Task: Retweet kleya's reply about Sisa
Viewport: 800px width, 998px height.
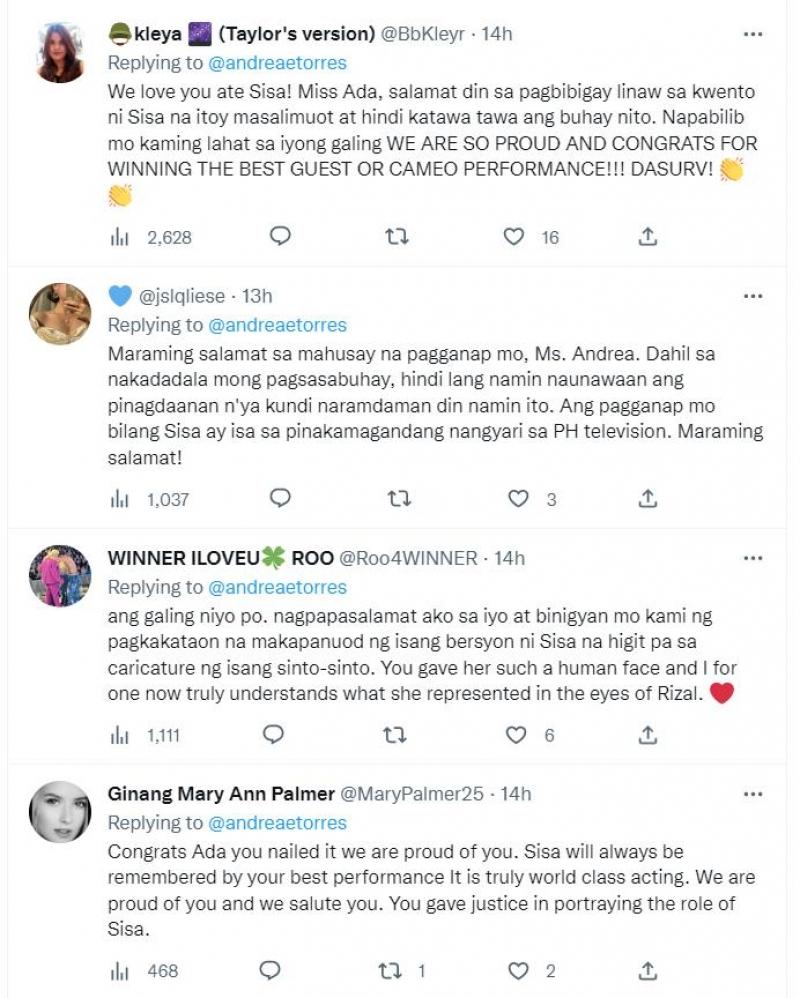Action: pos(397,237)
